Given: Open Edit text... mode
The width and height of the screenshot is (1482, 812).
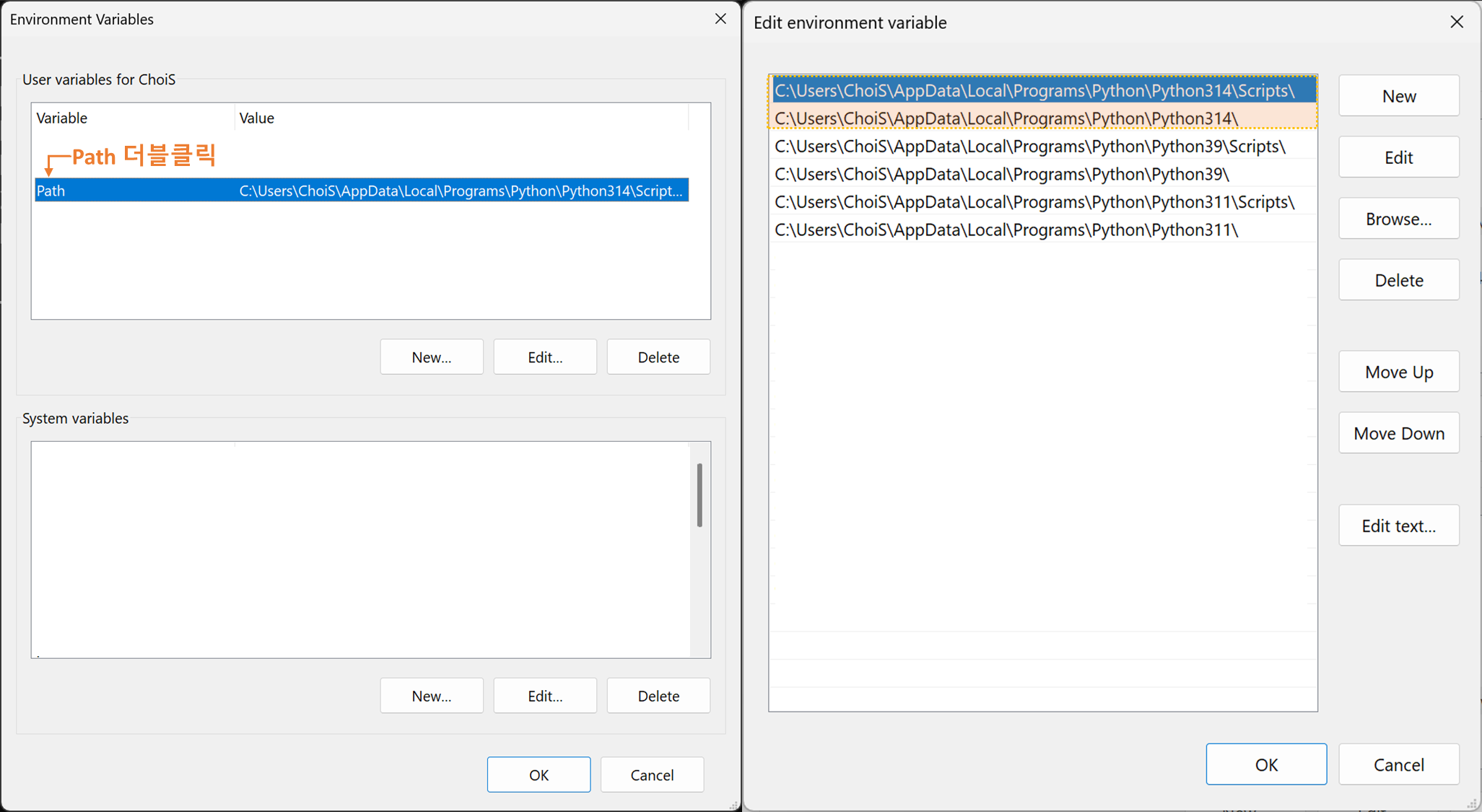Looking at the screenshot, I should click(1398, 526).
